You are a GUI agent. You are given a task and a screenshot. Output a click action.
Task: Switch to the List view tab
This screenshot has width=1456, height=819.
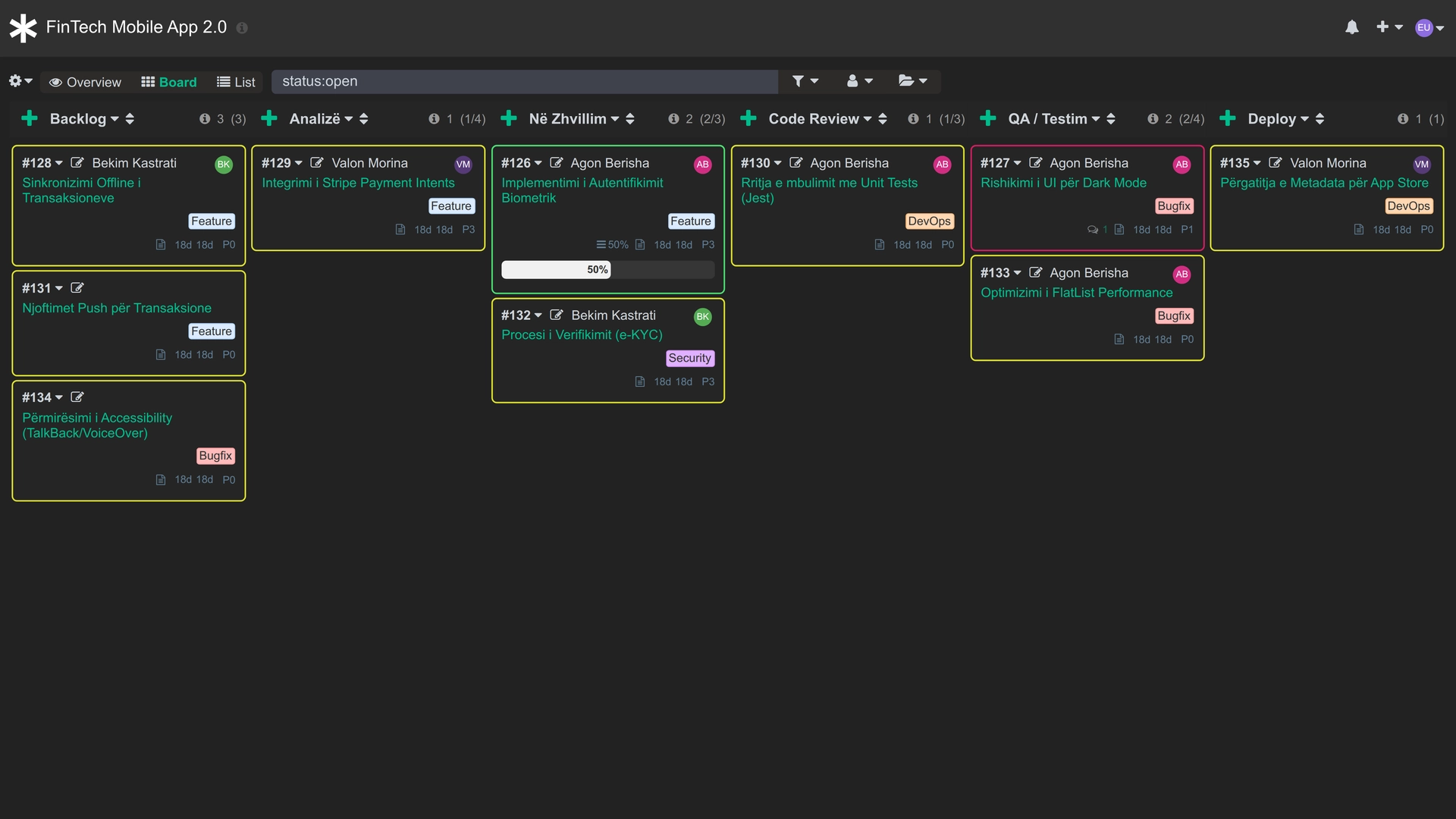point(236,82)
